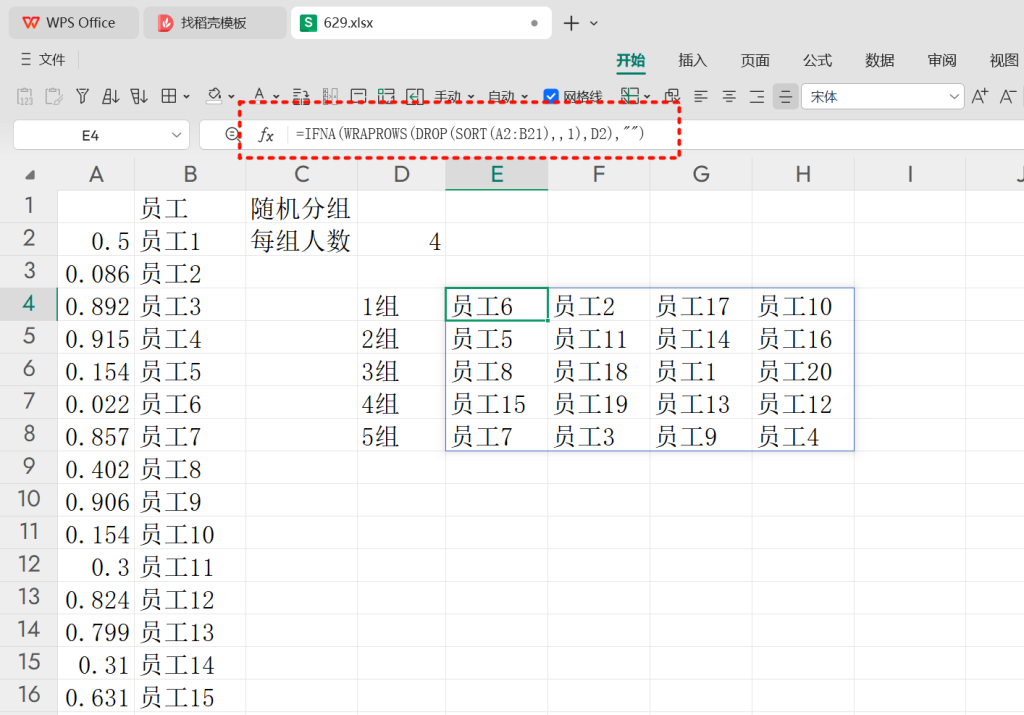Image resolution: width=1024 pixels, height=715 pixels.
Task: Decrease font size with A- icon
Action: pos(1008,97)
